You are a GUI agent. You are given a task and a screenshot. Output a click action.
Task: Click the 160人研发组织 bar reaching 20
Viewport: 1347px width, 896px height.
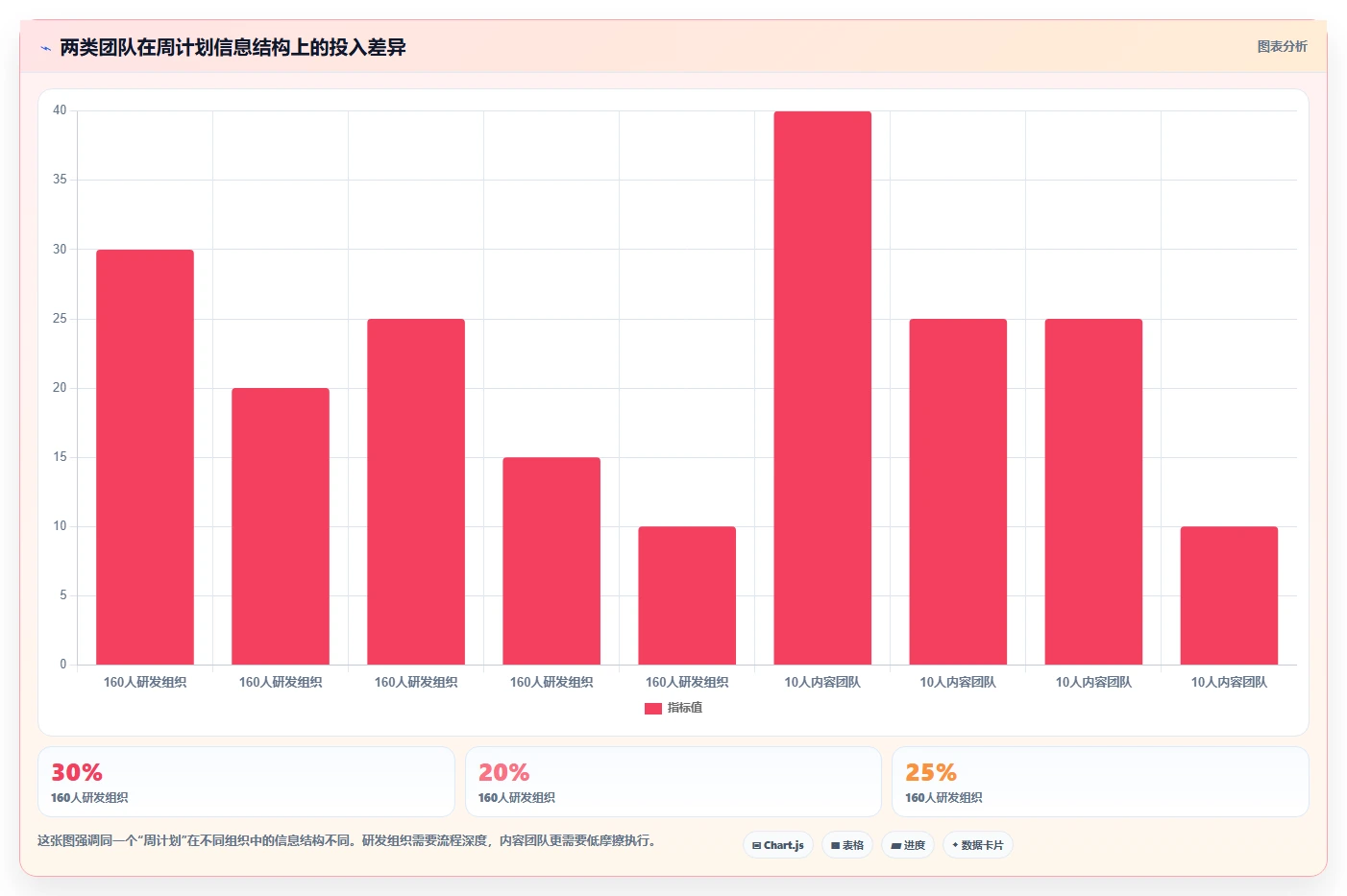tap(281, 526)
